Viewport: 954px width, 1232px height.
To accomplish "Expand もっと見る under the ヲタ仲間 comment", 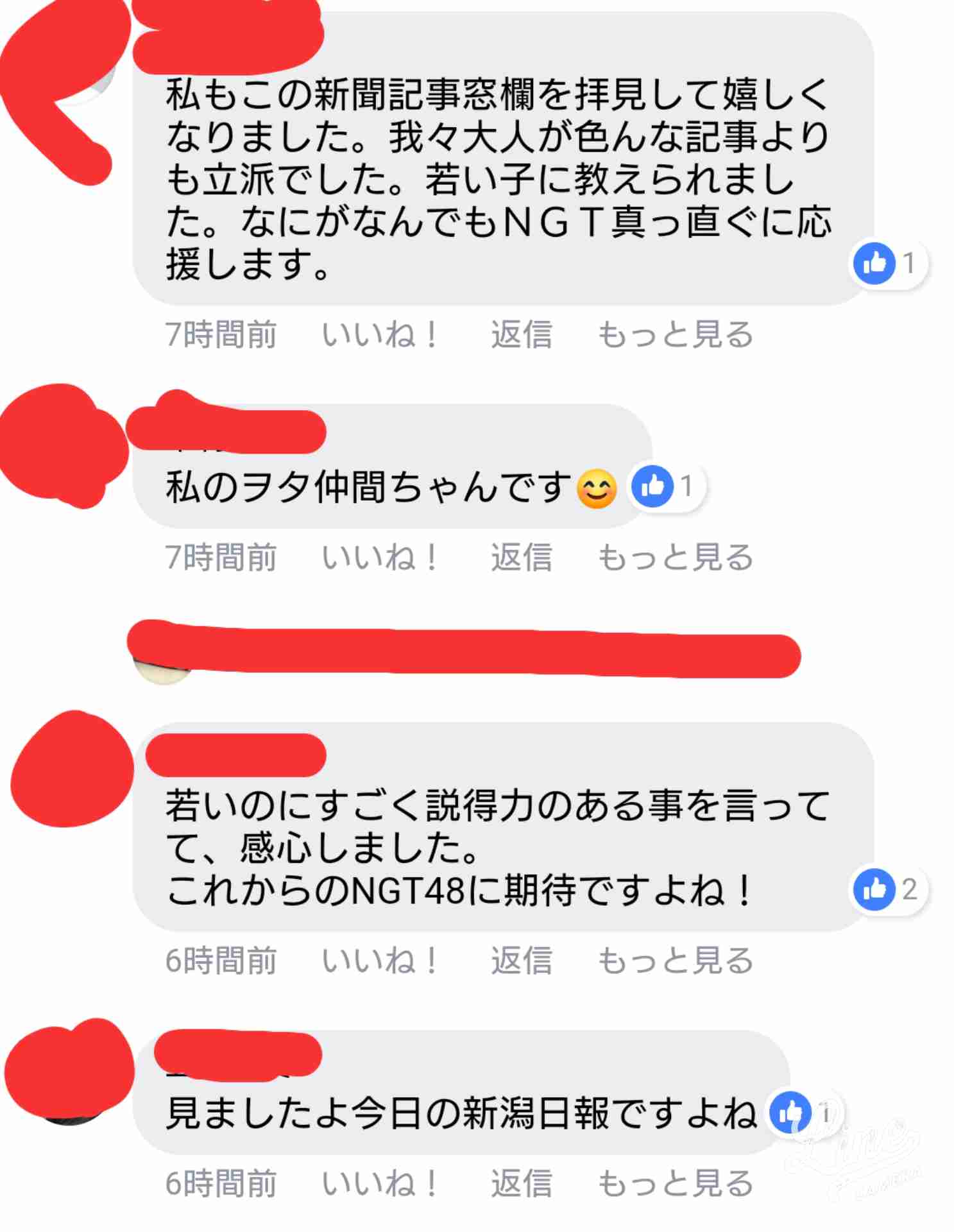I will (676, 557).
